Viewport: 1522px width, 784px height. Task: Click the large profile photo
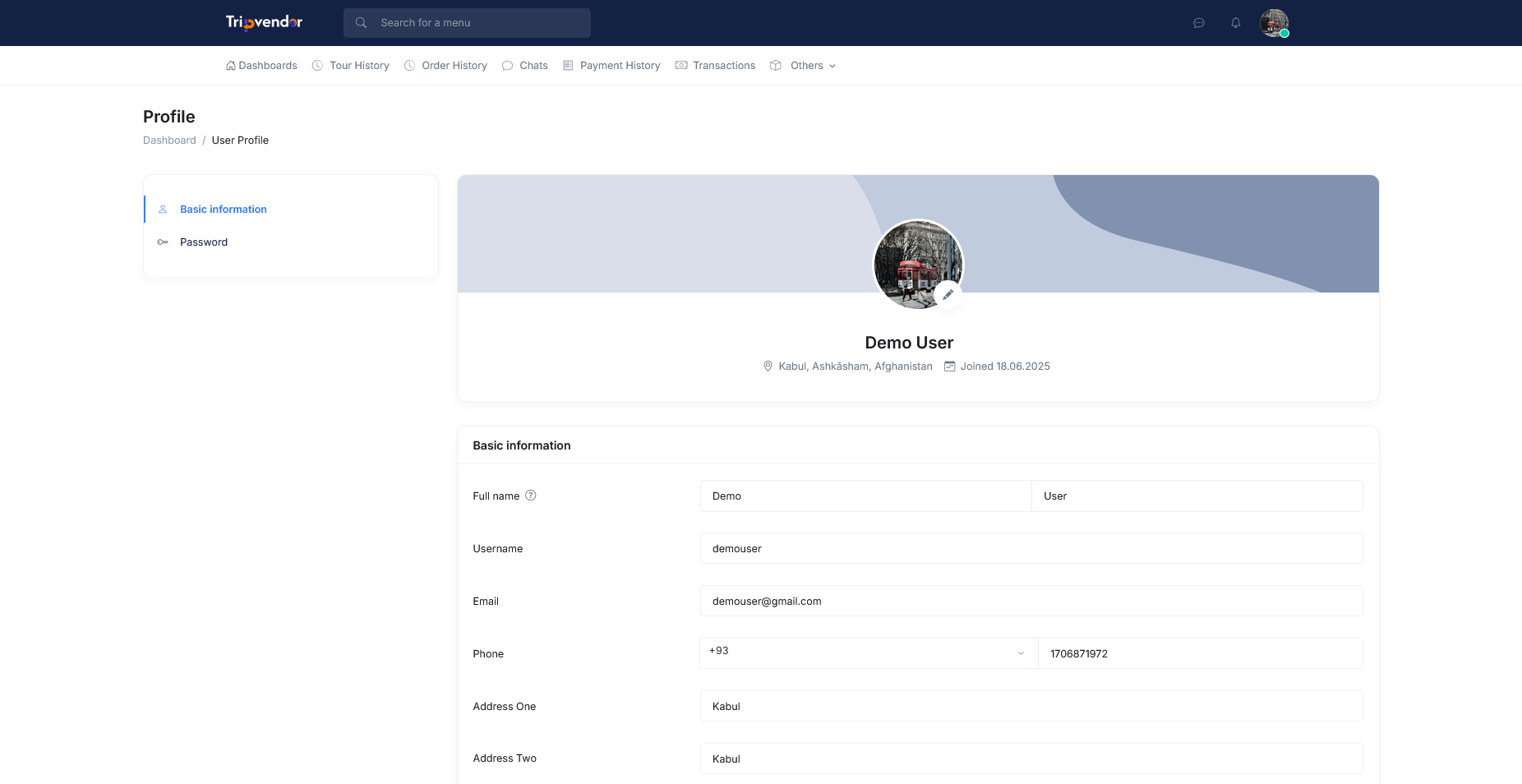tap(918, 265)
